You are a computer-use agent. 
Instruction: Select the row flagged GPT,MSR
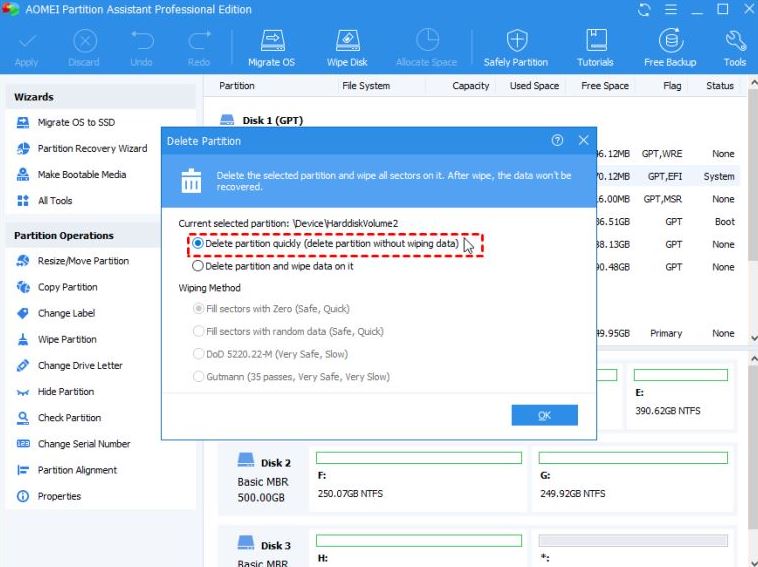pos(668,199)
